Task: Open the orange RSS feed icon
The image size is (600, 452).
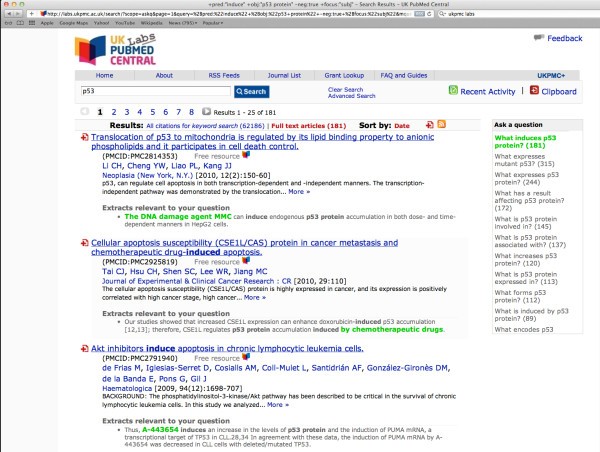Action: click(x=442, y=124)
